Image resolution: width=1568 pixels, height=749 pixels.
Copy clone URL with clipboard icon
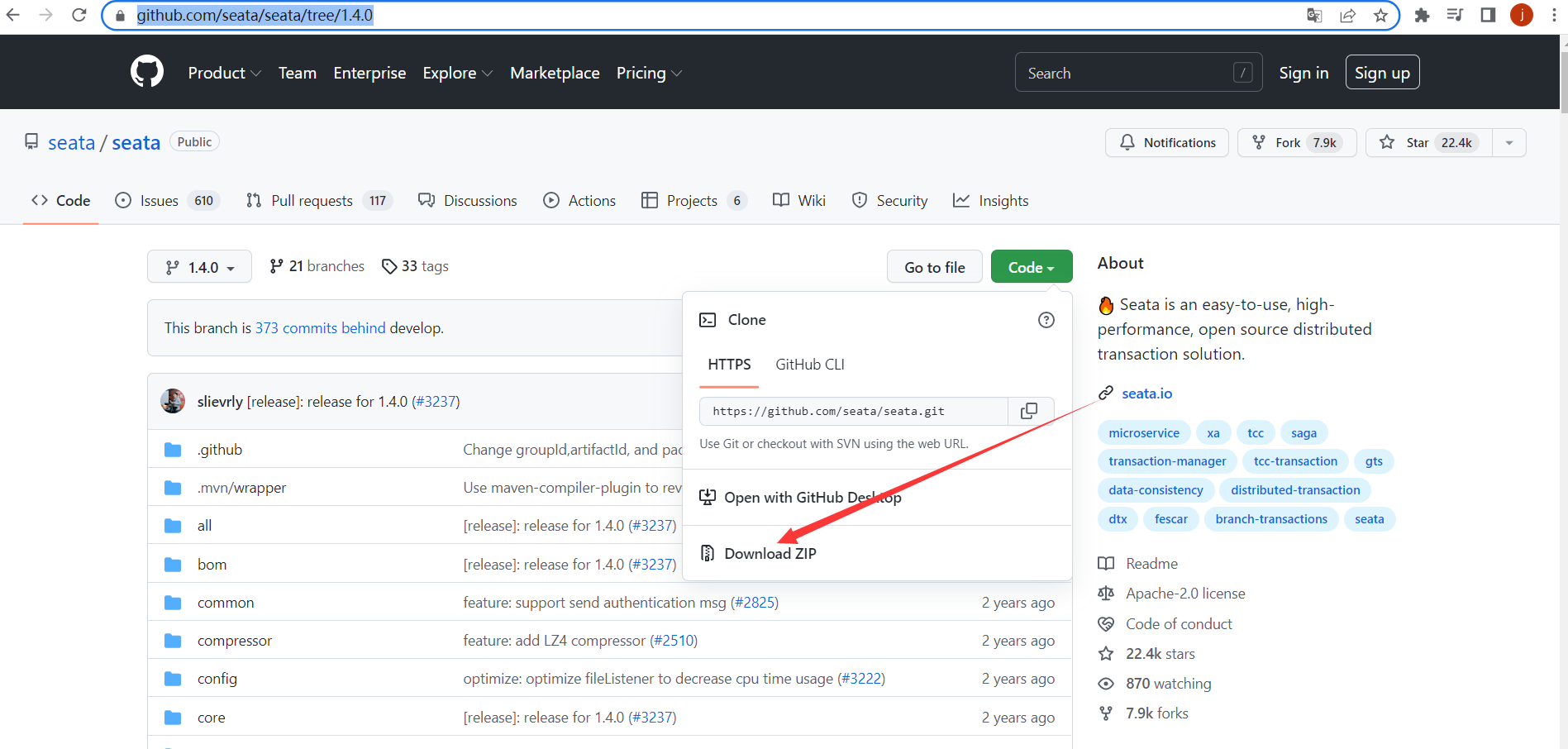1029,411
